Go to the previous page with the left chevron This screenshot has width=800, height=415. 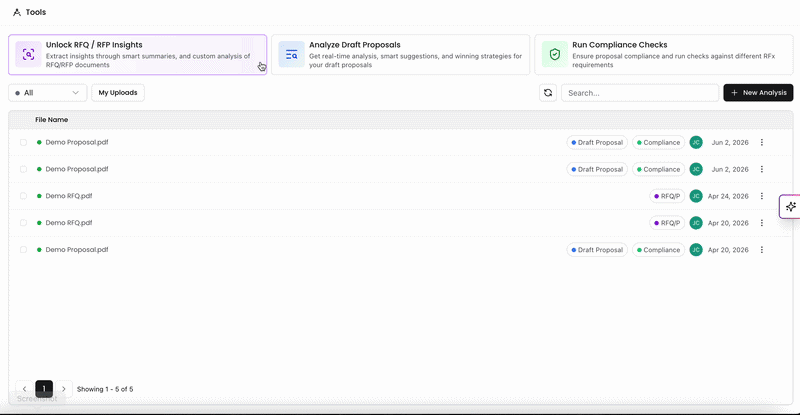coord(24,389)
